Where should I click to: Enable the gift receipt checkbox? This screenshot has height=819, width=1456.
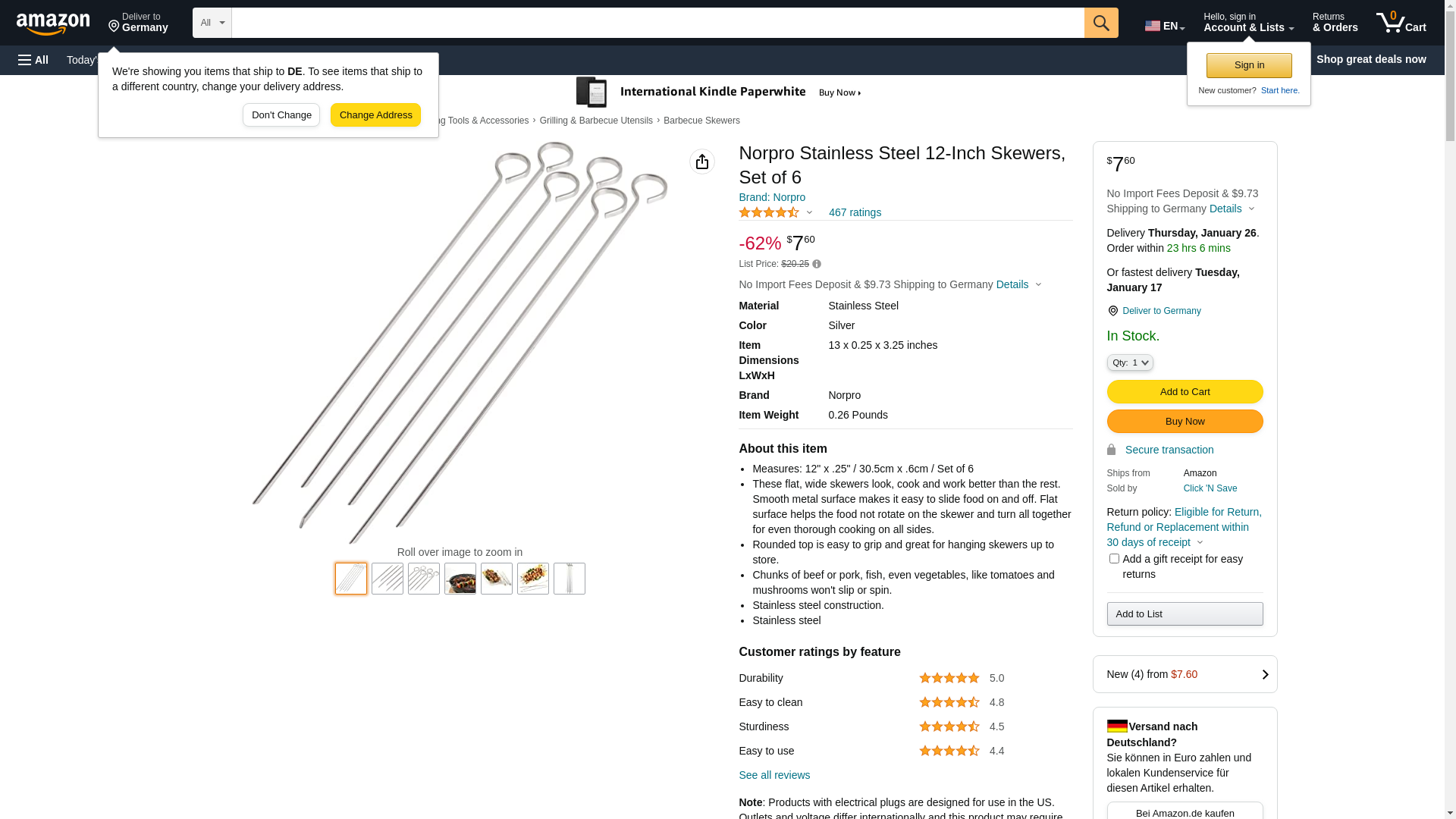[x=1114, y=559]
